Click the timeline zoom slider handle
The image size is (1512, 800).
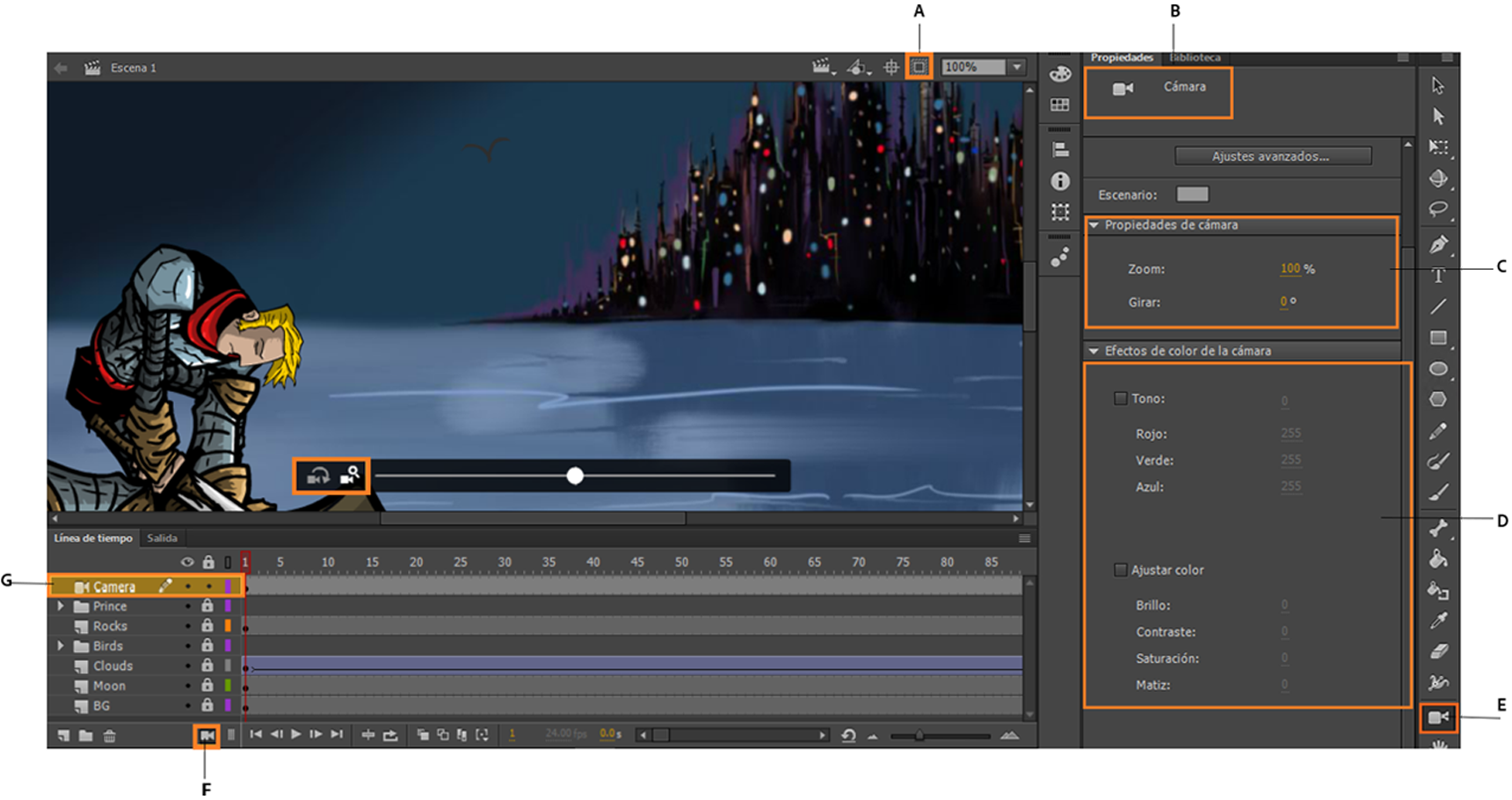[x=920, y=735]
